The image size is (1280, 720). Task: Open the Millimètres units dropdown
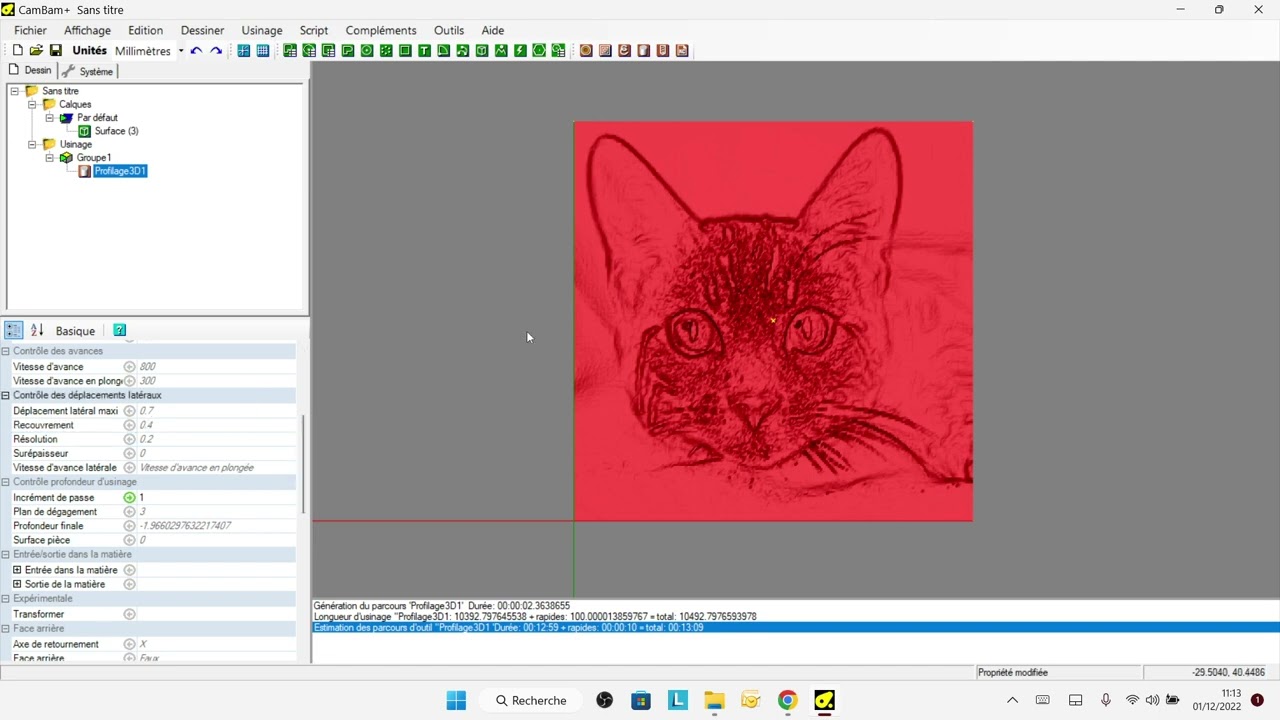(181, 50)
